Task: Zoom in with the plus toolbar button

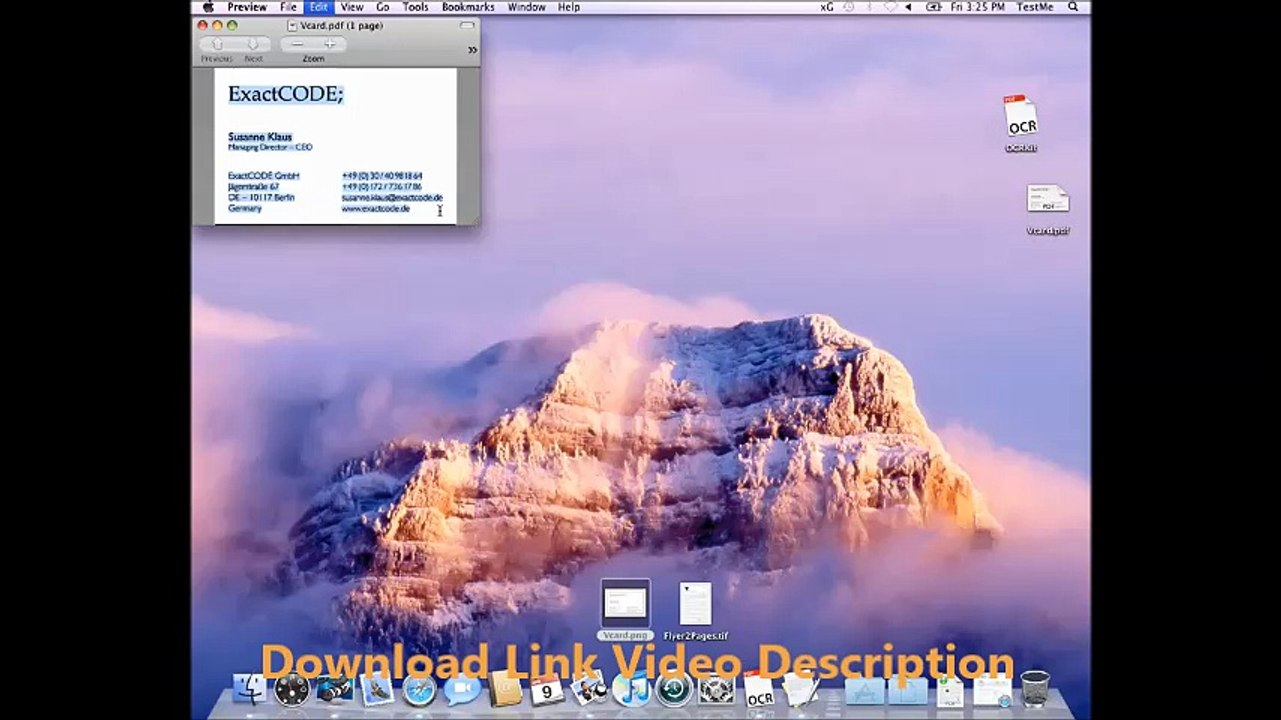Action: [x=330, y=44]
